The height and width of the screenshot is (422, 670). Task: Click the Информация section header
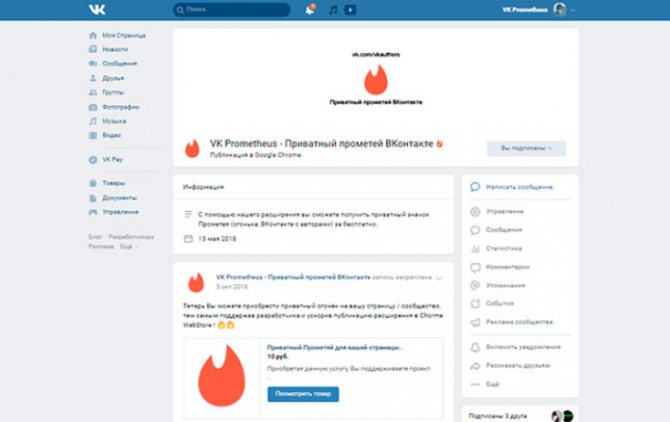tap(203, 187)
